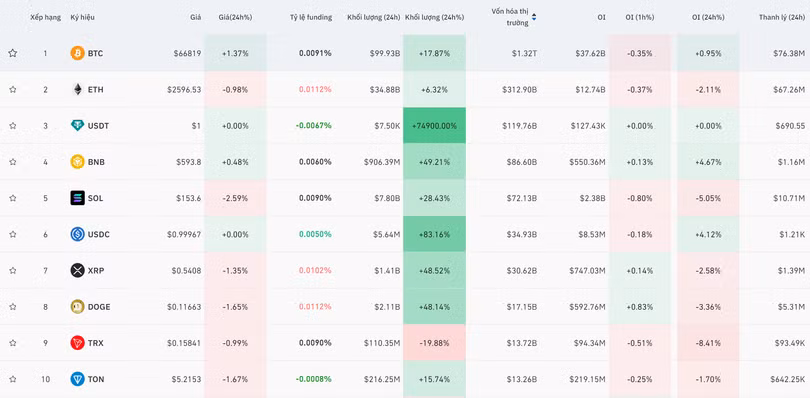This screenshot has height=398, width=810.
Task: Sort by OI column header
Action: point(601,17)
